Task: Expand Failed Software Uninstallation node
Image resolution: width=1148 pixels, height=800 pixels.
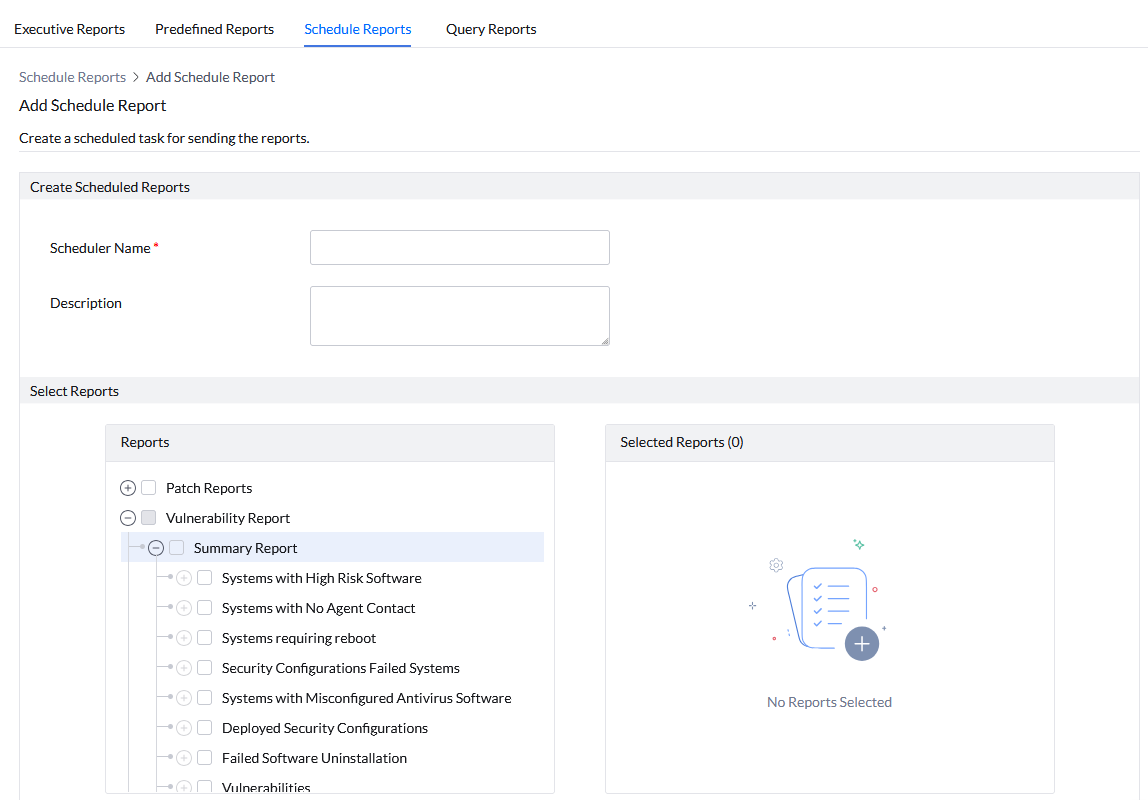Action: [x=183, y=757]
